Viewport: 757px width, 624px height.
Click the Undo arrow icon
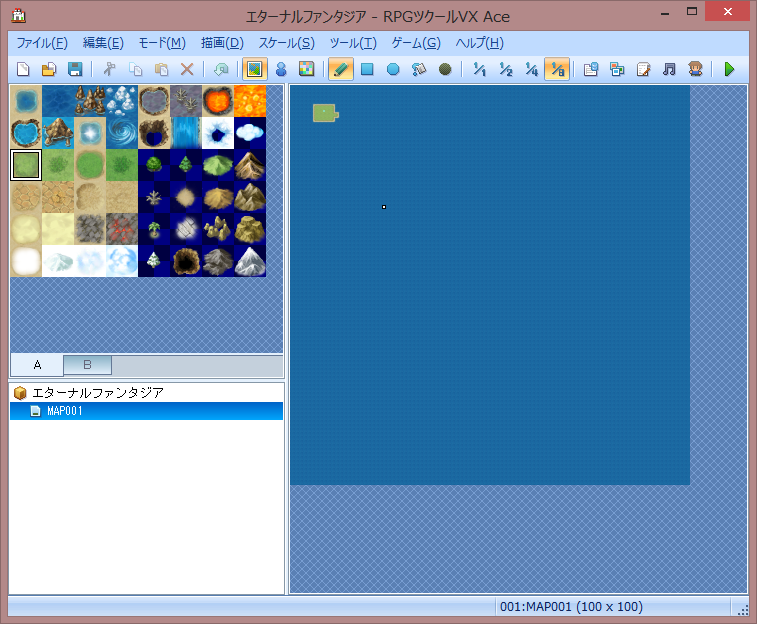click(221, 69)
